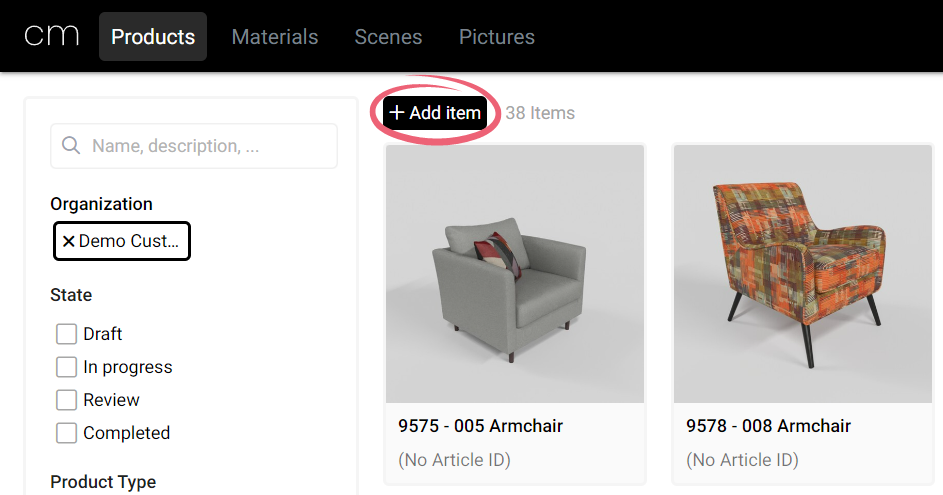Remove Demo Customer organization filter via X
This screenshot has width=943, height=495.
[x=68, y=241]
